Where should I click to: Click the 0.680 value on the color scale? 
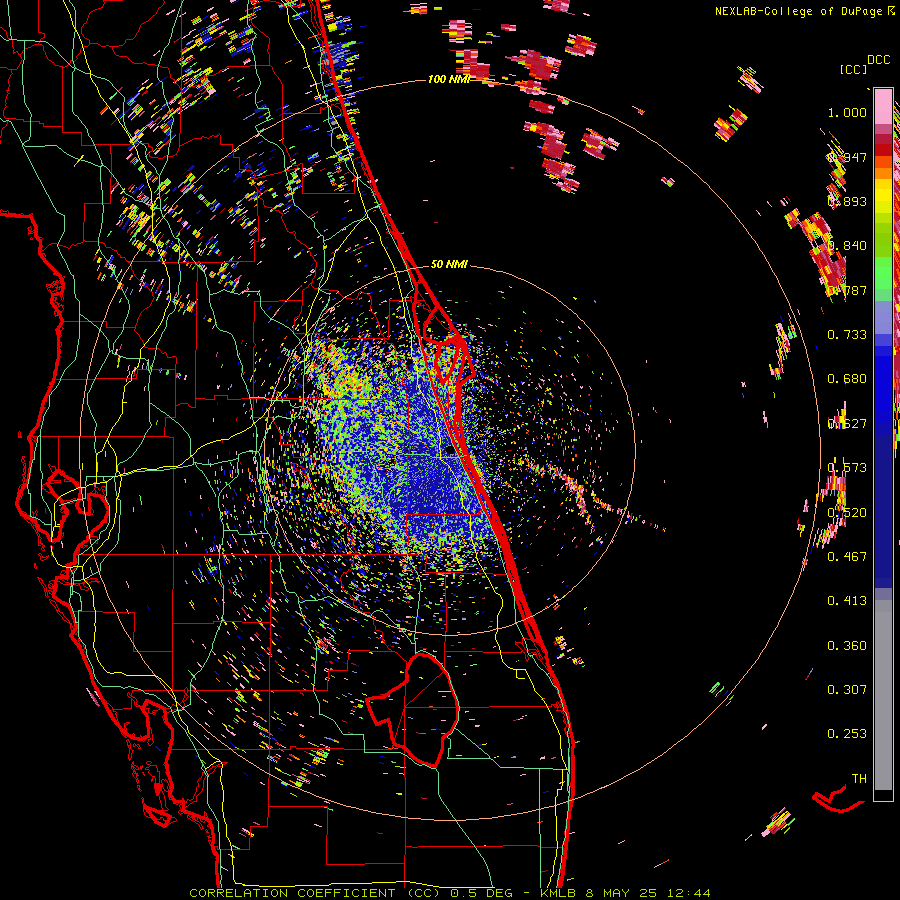pyautogui.click(x=847, y=379)
